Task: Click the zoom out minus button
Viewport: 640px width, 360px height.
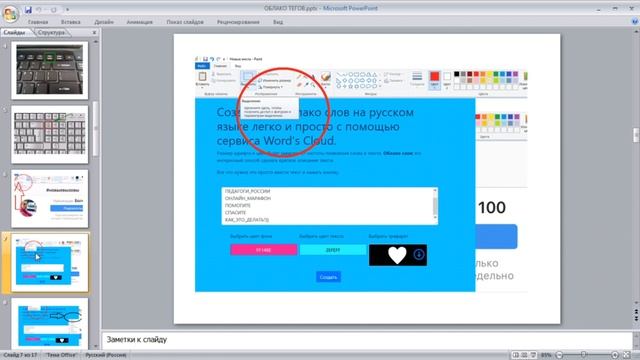Action: [560, 355]
